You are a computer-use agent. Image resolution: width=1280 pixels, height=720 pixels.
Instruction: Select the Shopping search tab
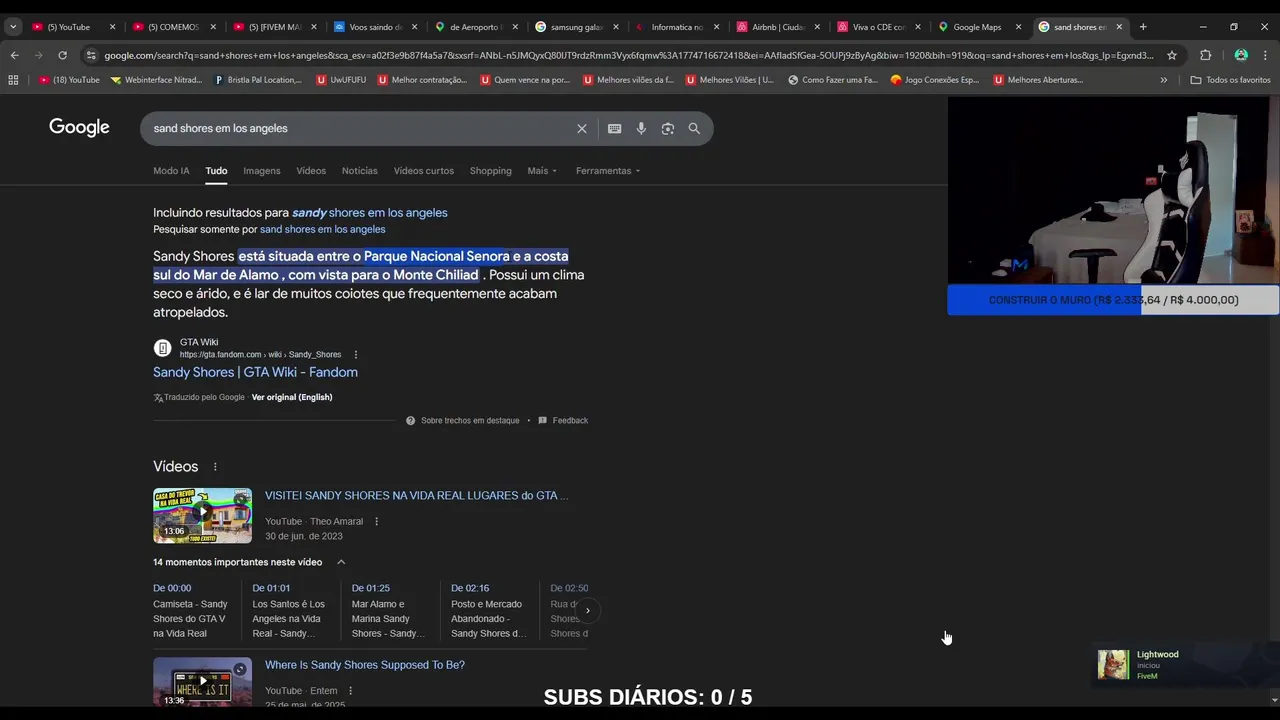[491, 171]
